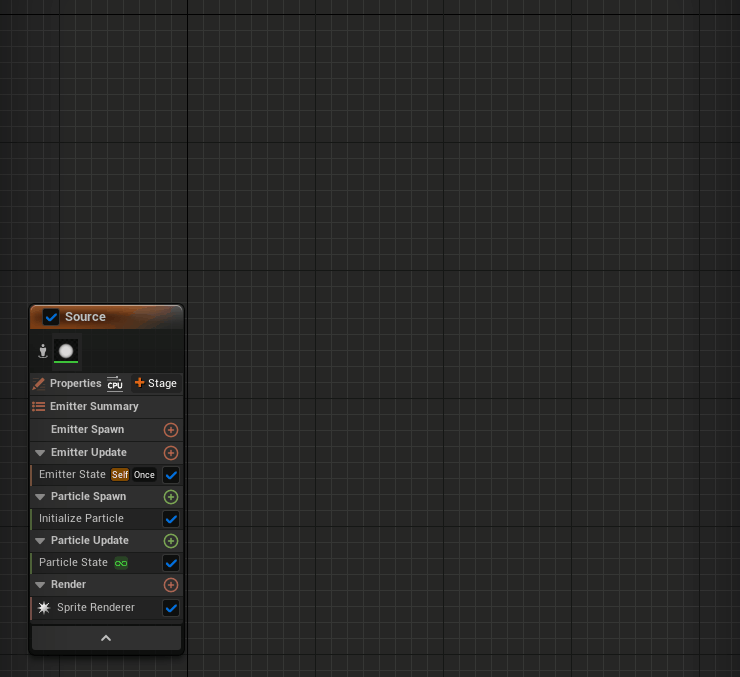Image resolution: width=740 pixels, height=677 pixels.
Task: Click the CPU sim target icon
Action: pyautogui.click(x=115, y=384)
